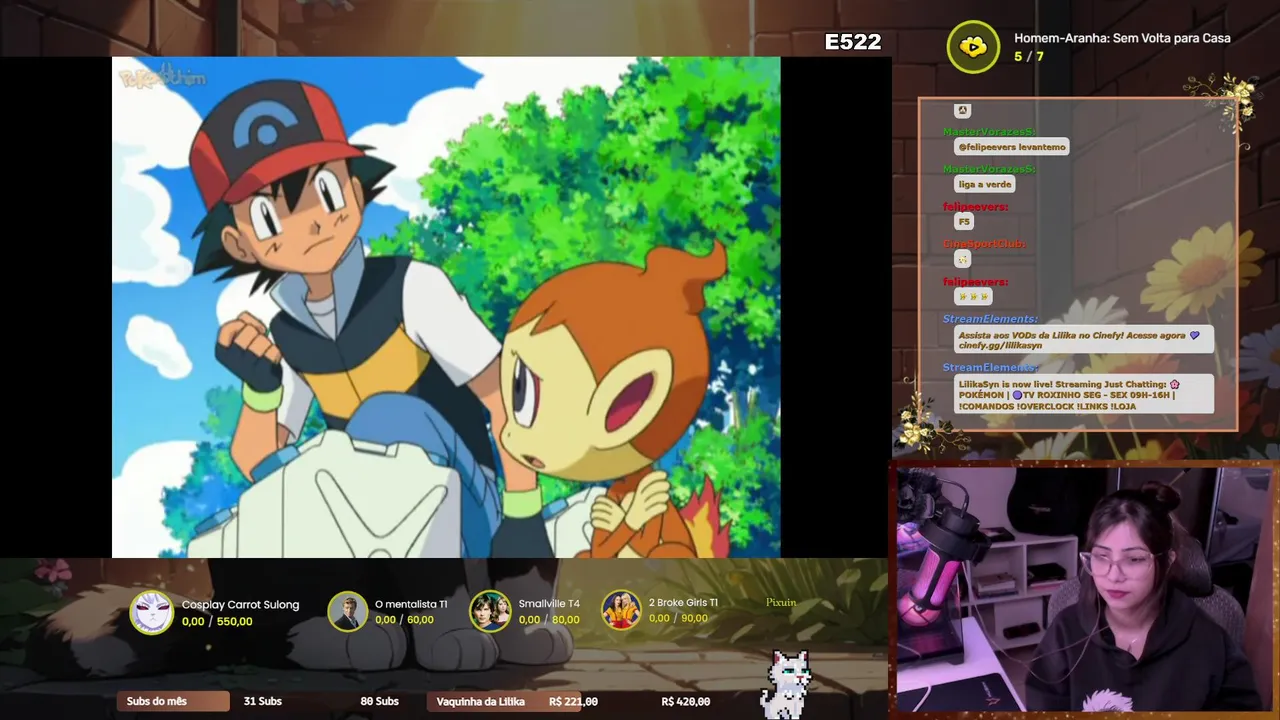Click the emote in CineSportClub's chat message

click(963, 259)
